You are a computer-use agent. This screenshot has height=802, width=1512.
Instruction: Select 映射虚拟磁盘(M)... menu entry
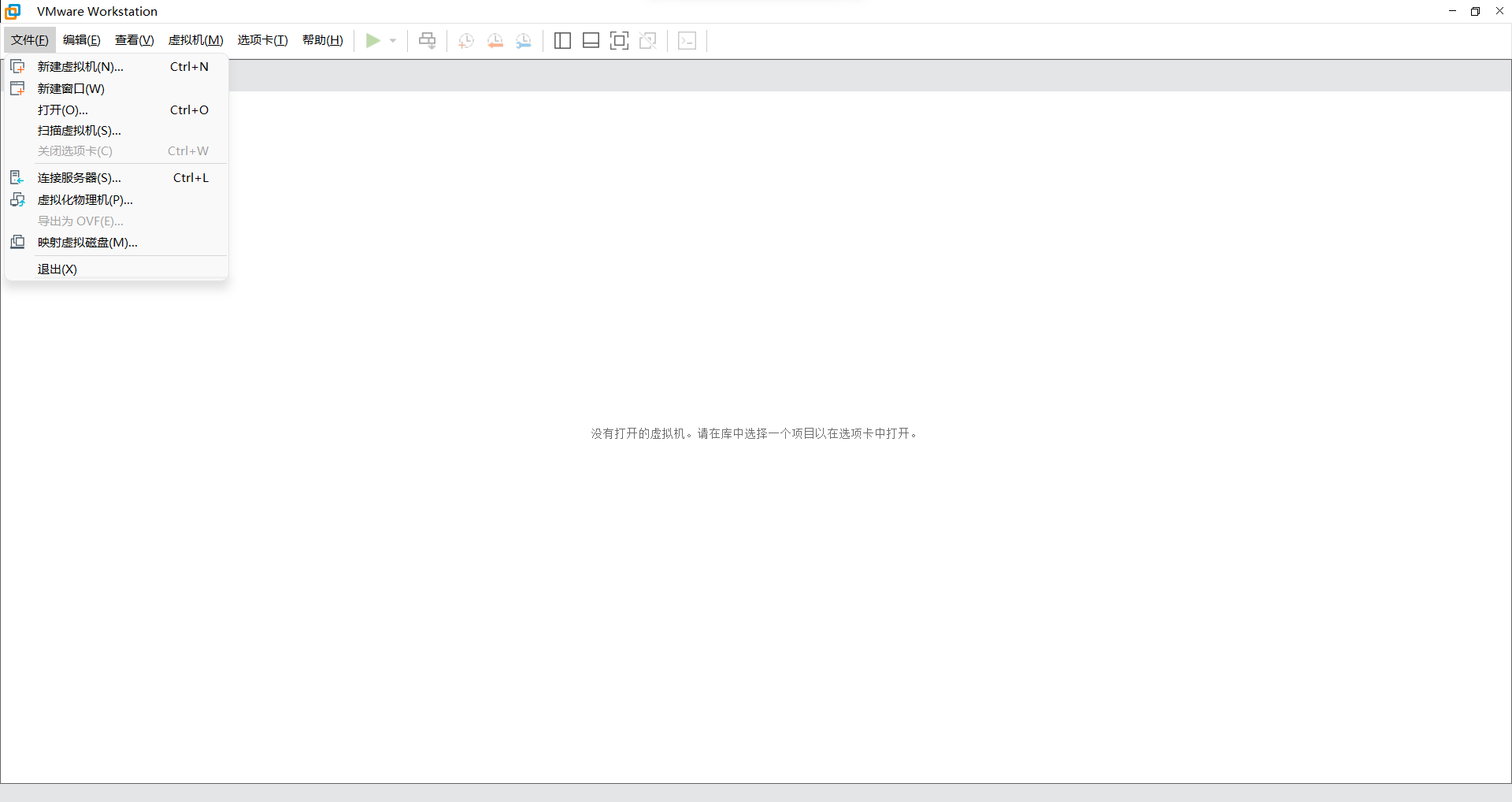[x=117, y=242]
